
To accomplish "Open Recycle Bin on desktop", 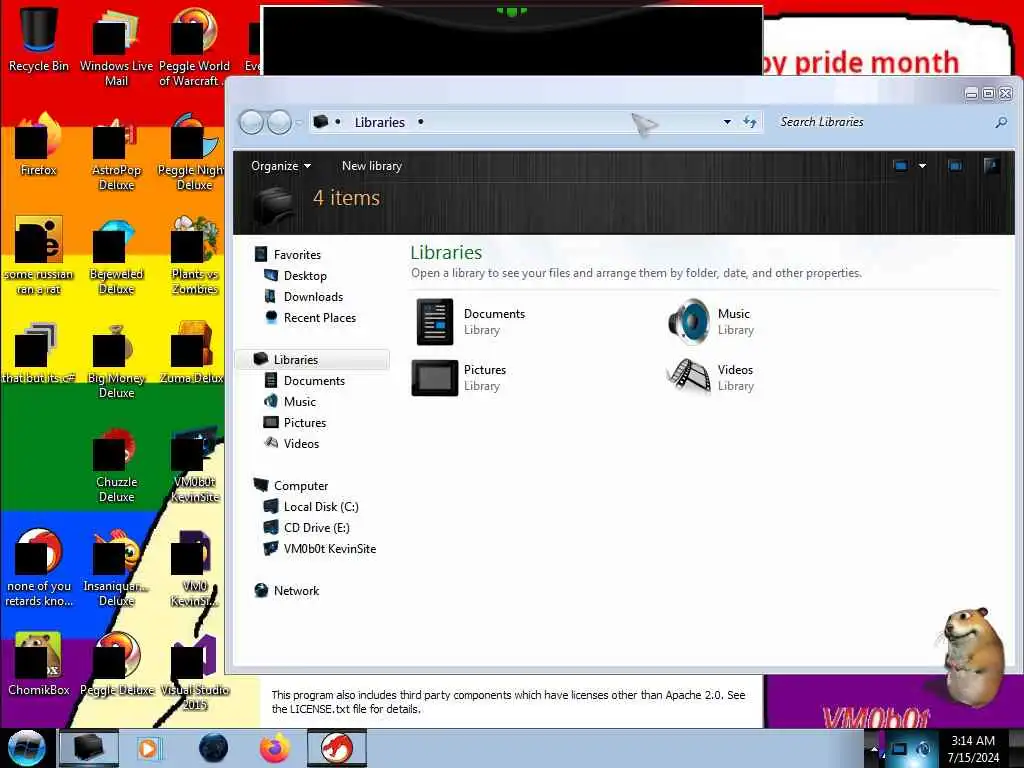I will (x=39, y=39).
